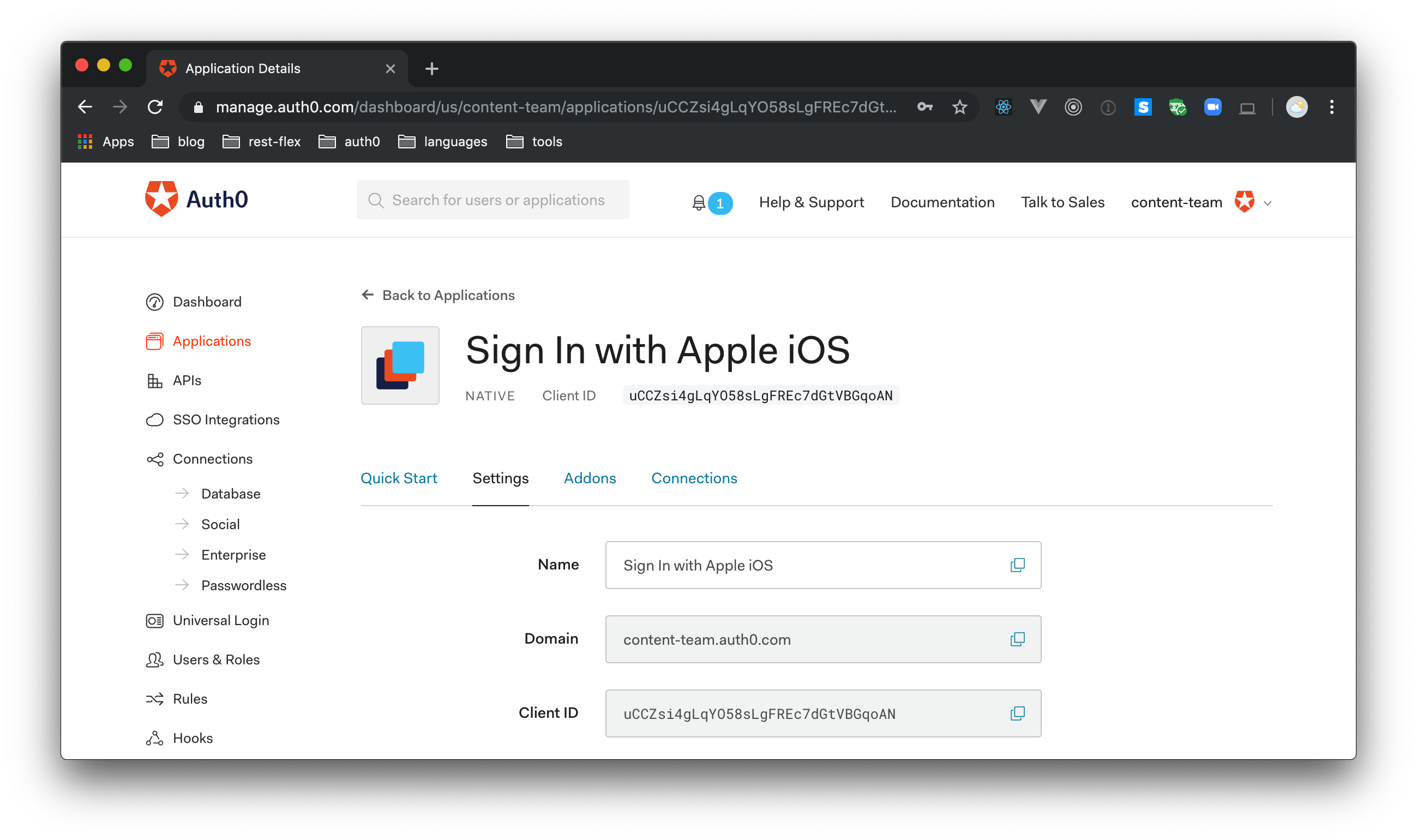Open the languages bookmarks folder

click(x=442, y=141)
